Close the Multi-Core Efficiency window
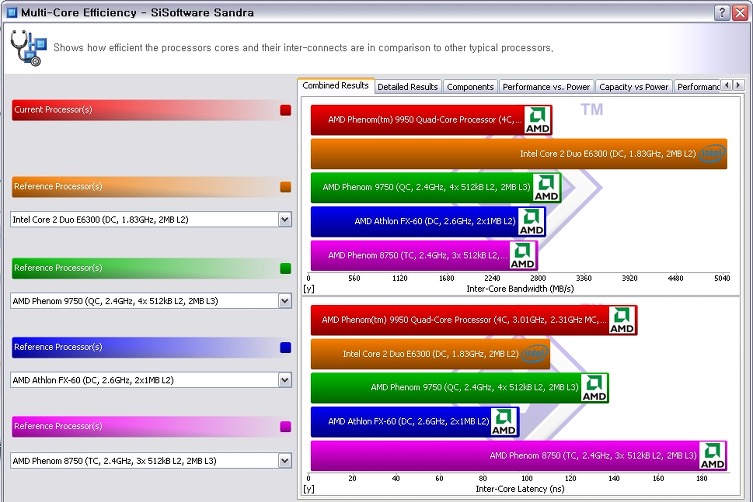The height and width of the screenshot is (502, 753). pos(740,13)
